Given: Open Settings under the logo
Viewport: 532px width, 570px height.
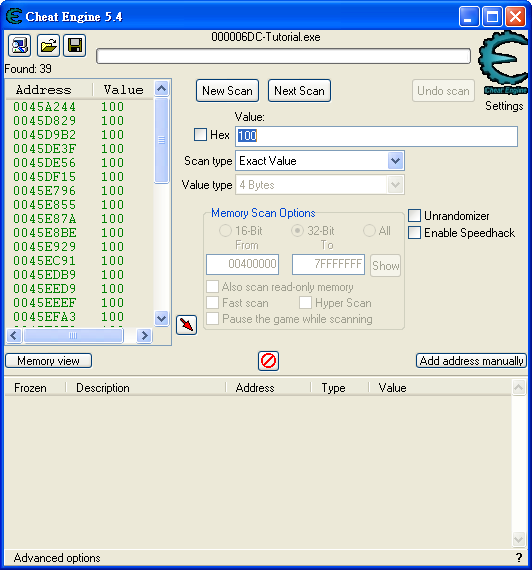Looking at the screenshot, I should click(x=504, y=106).
